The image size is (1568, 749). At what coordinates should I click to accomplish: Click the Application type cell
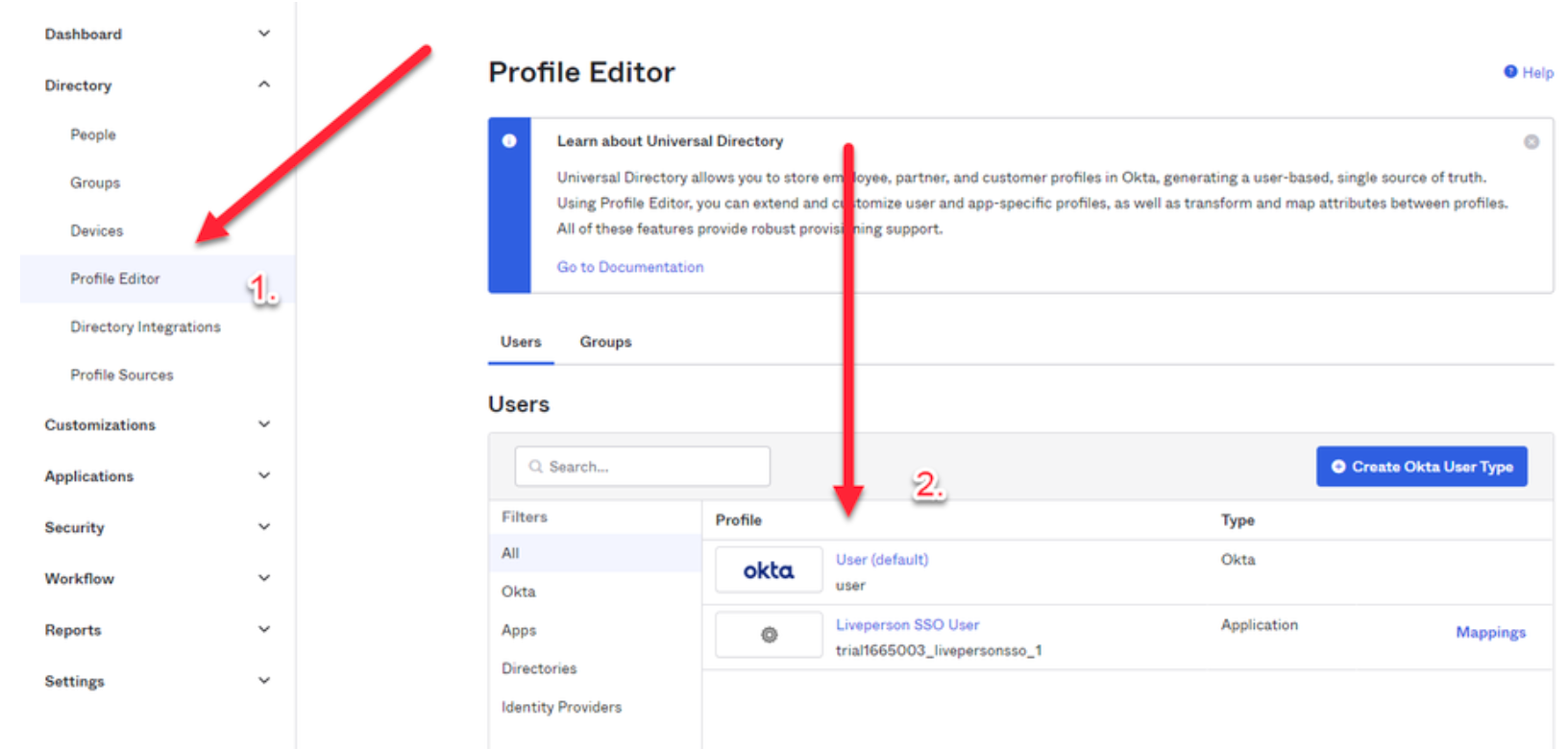[1260, 624]
